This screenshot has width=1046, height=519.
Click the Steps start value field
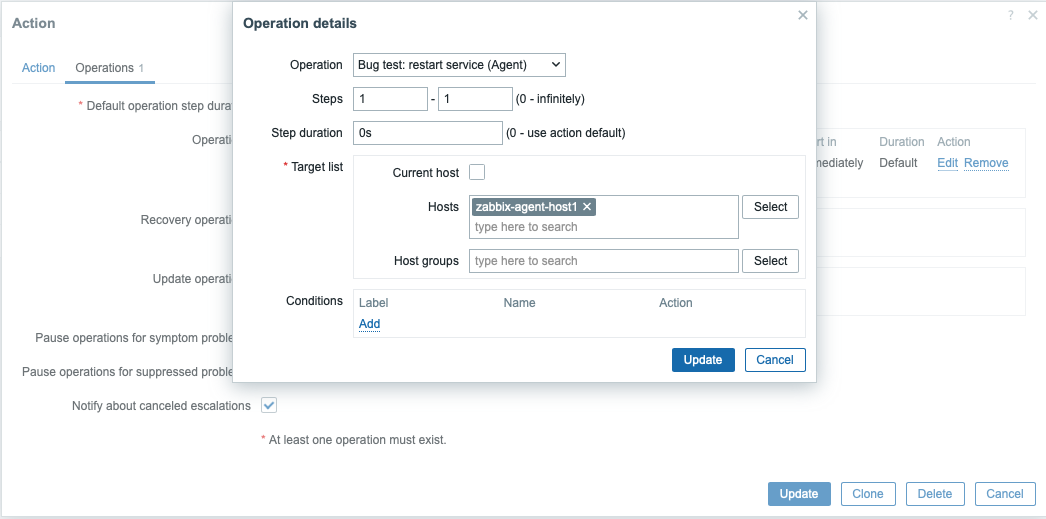390,99
